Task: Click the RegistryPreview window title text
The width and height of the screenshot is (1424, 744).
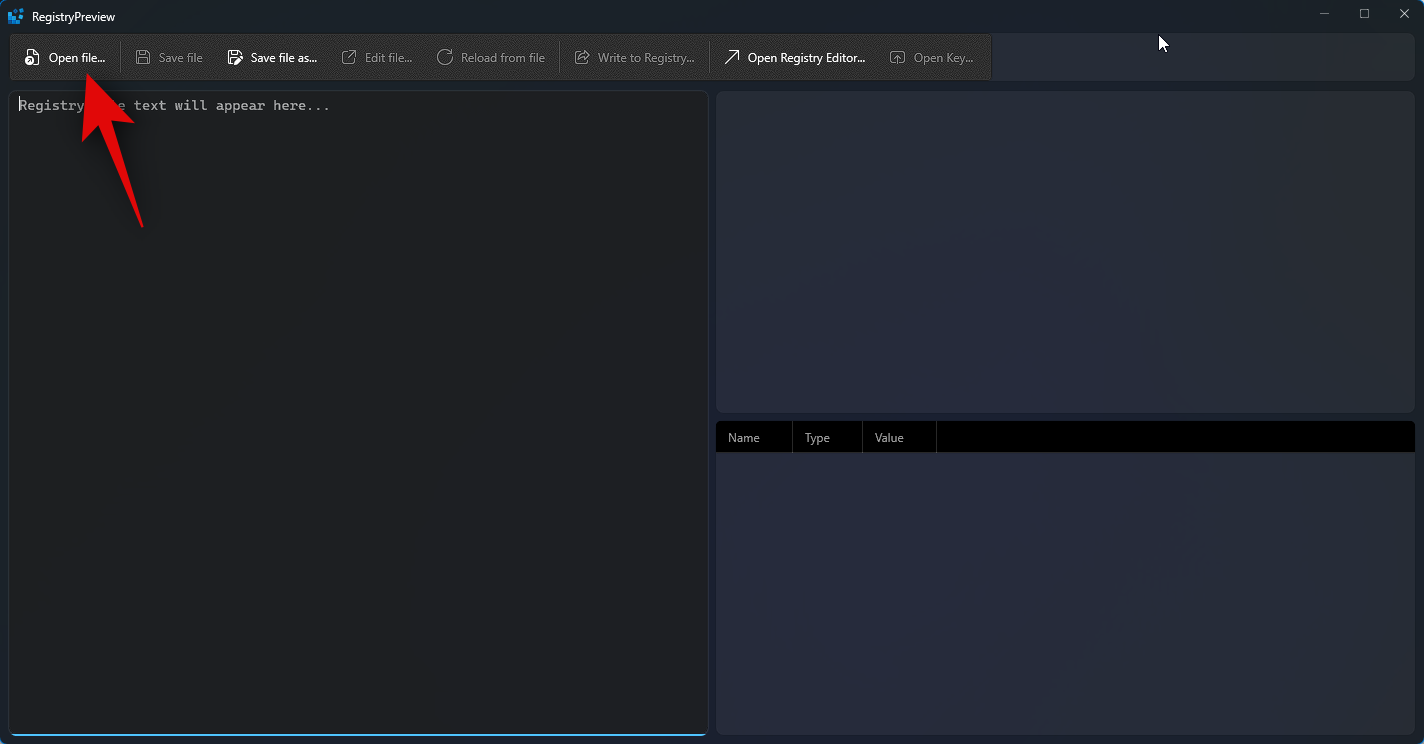Action: click(x=73, y=17)
